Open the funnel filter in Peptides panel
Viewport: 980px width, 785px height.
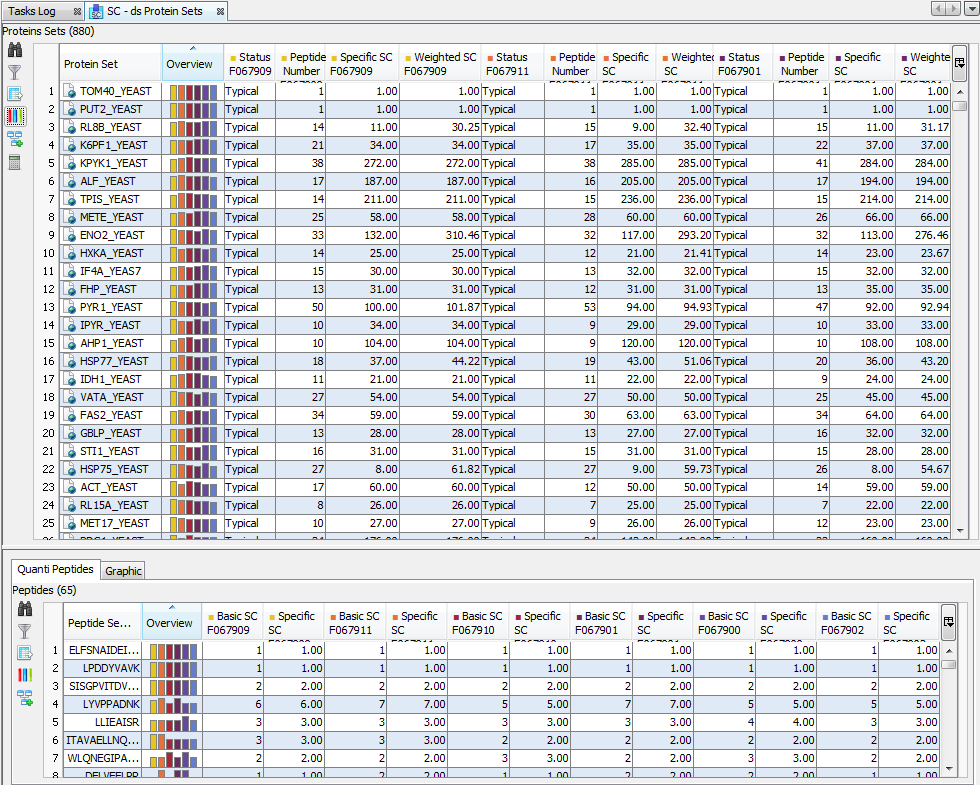tap(25, 631)
